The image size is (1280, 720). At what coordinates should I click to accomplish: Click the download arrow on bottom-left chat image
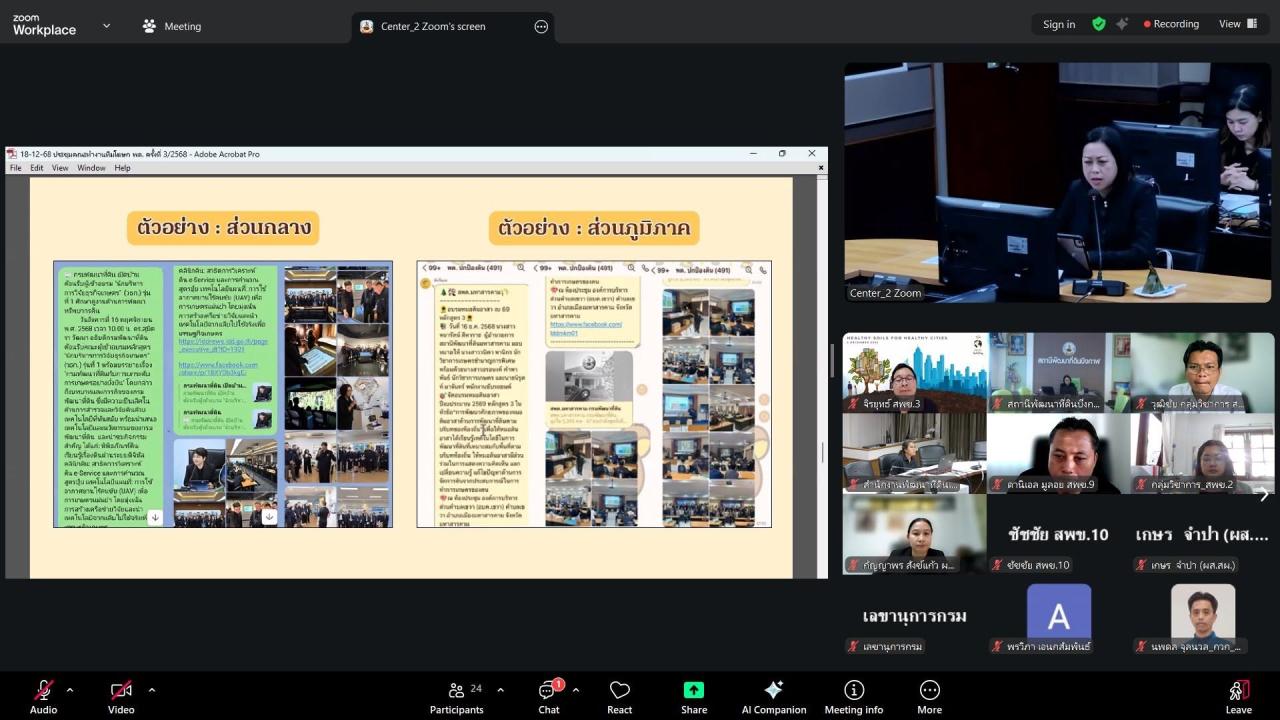click(x=155, y=517)
